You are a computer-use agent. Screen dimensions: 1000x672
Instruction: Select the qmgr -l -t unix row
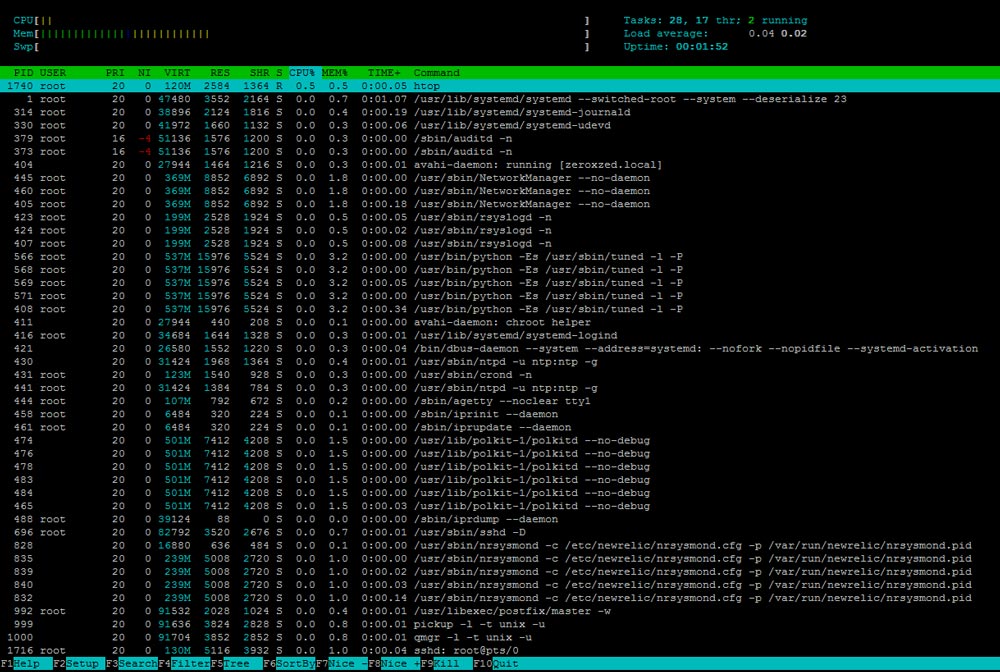click(500, 638)
